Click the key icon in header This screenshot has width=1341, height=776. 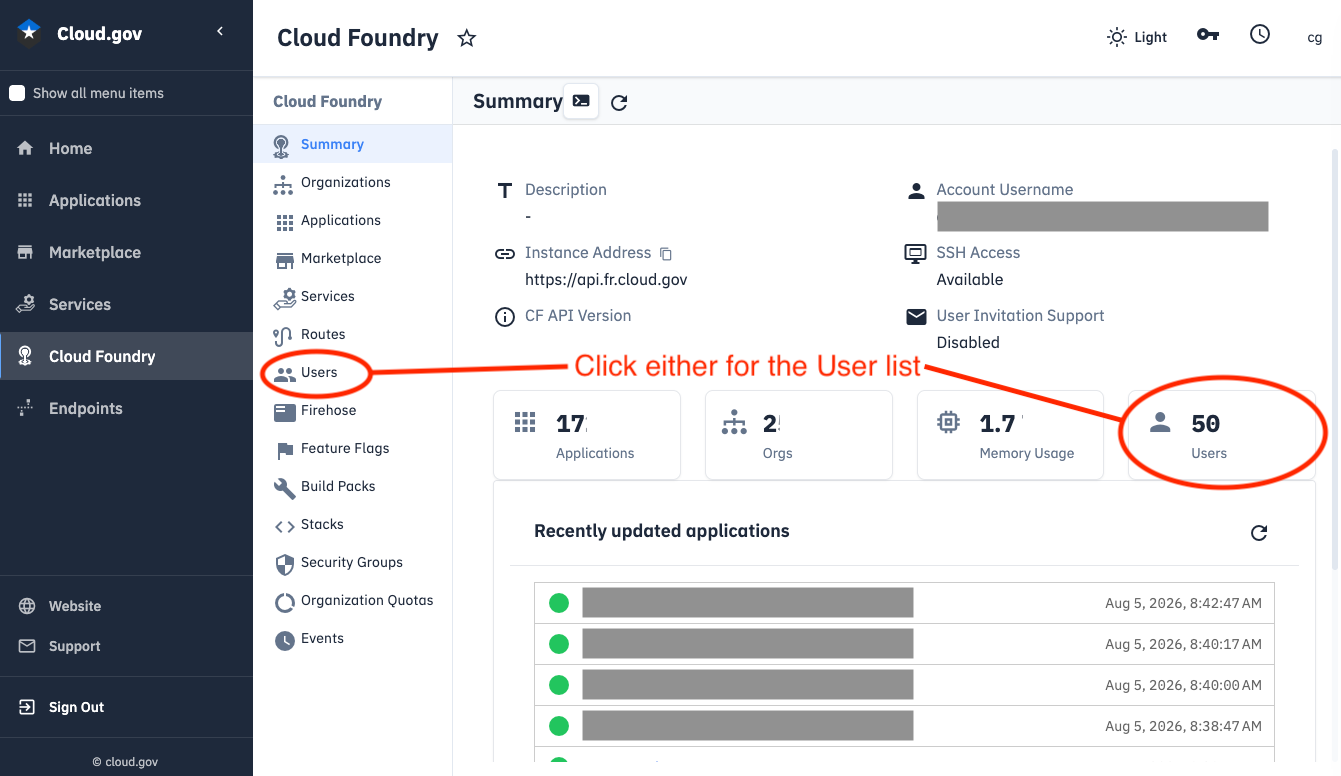click(x=1208, y=35)
